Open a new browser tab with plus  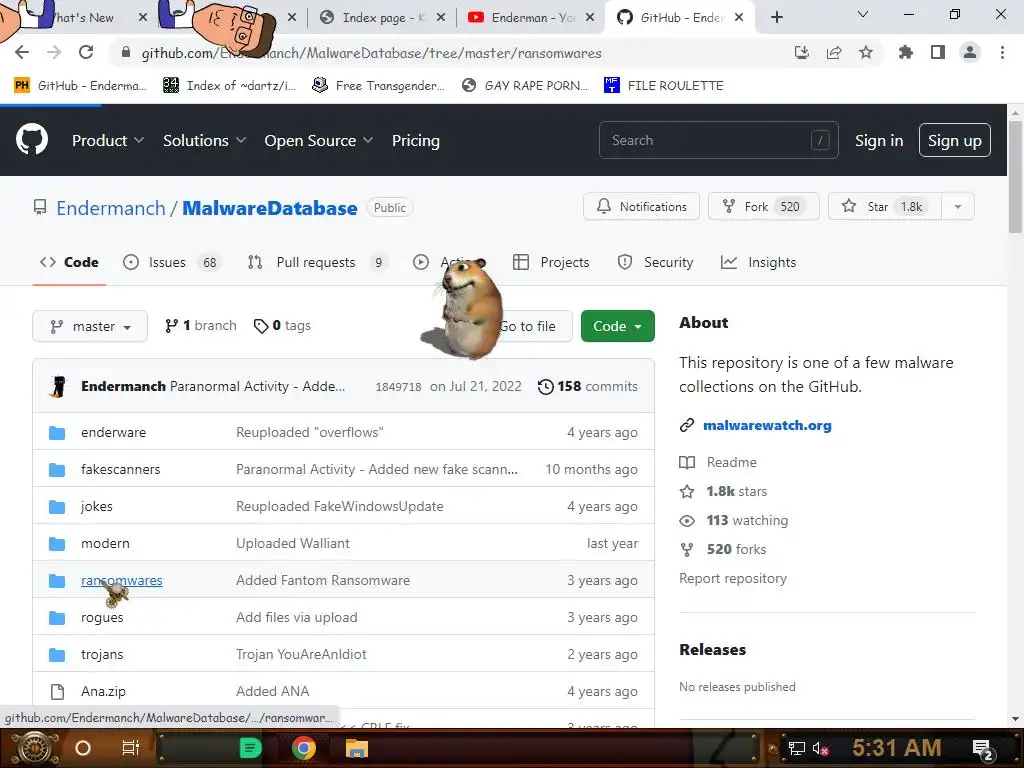[776, 17]
